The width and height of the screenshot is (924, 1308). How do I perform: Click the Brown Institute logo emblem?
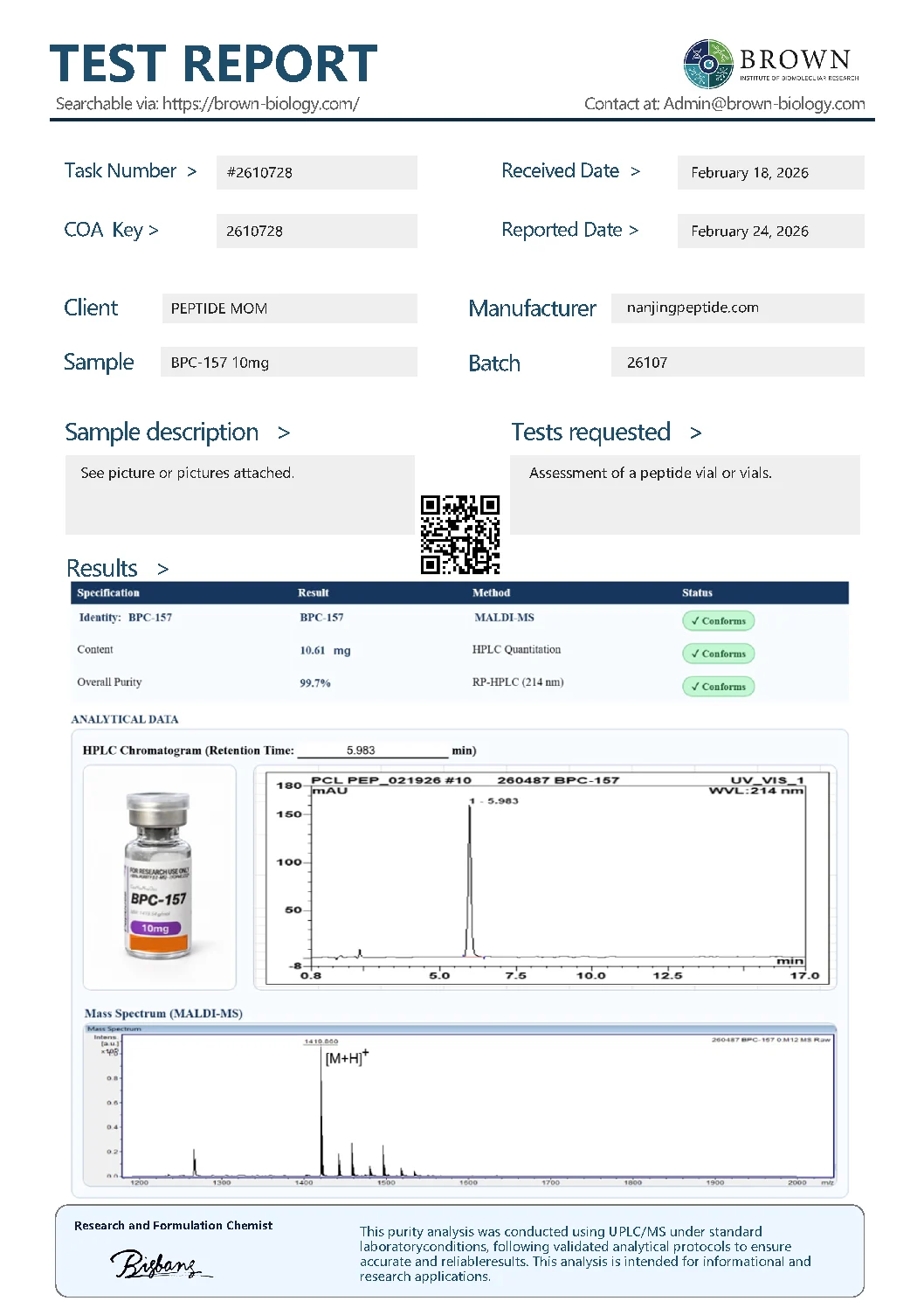(x=708, y=64)
